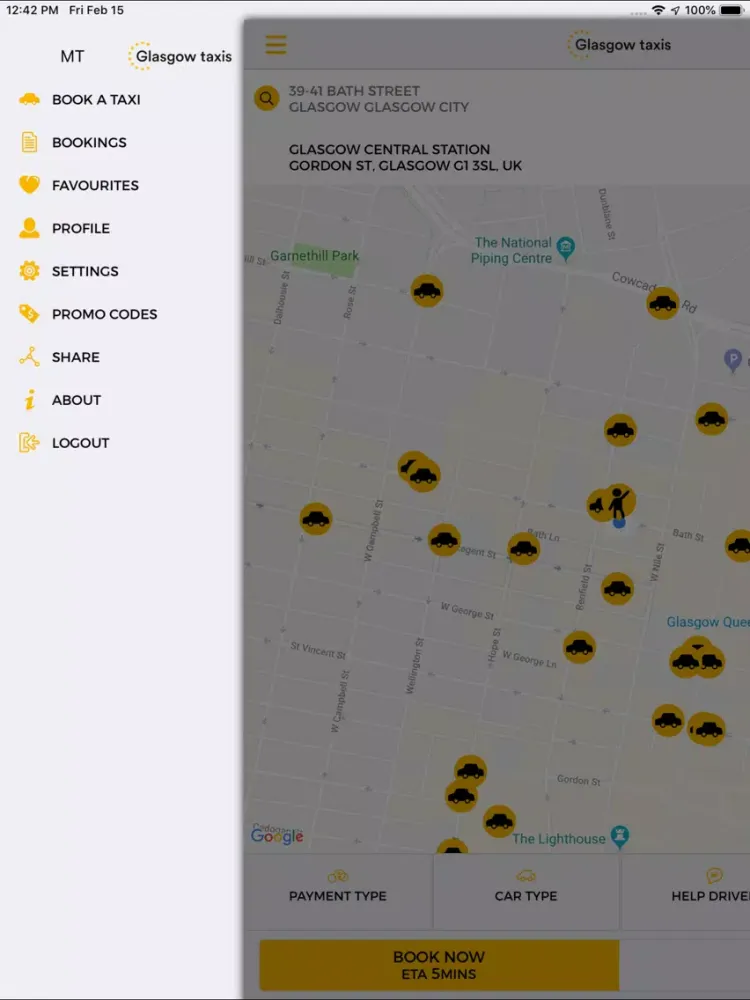The height and width of the screenshot is (1000, 750).
Task: Select Logout in the side menu
Action: tap(80, 443)
